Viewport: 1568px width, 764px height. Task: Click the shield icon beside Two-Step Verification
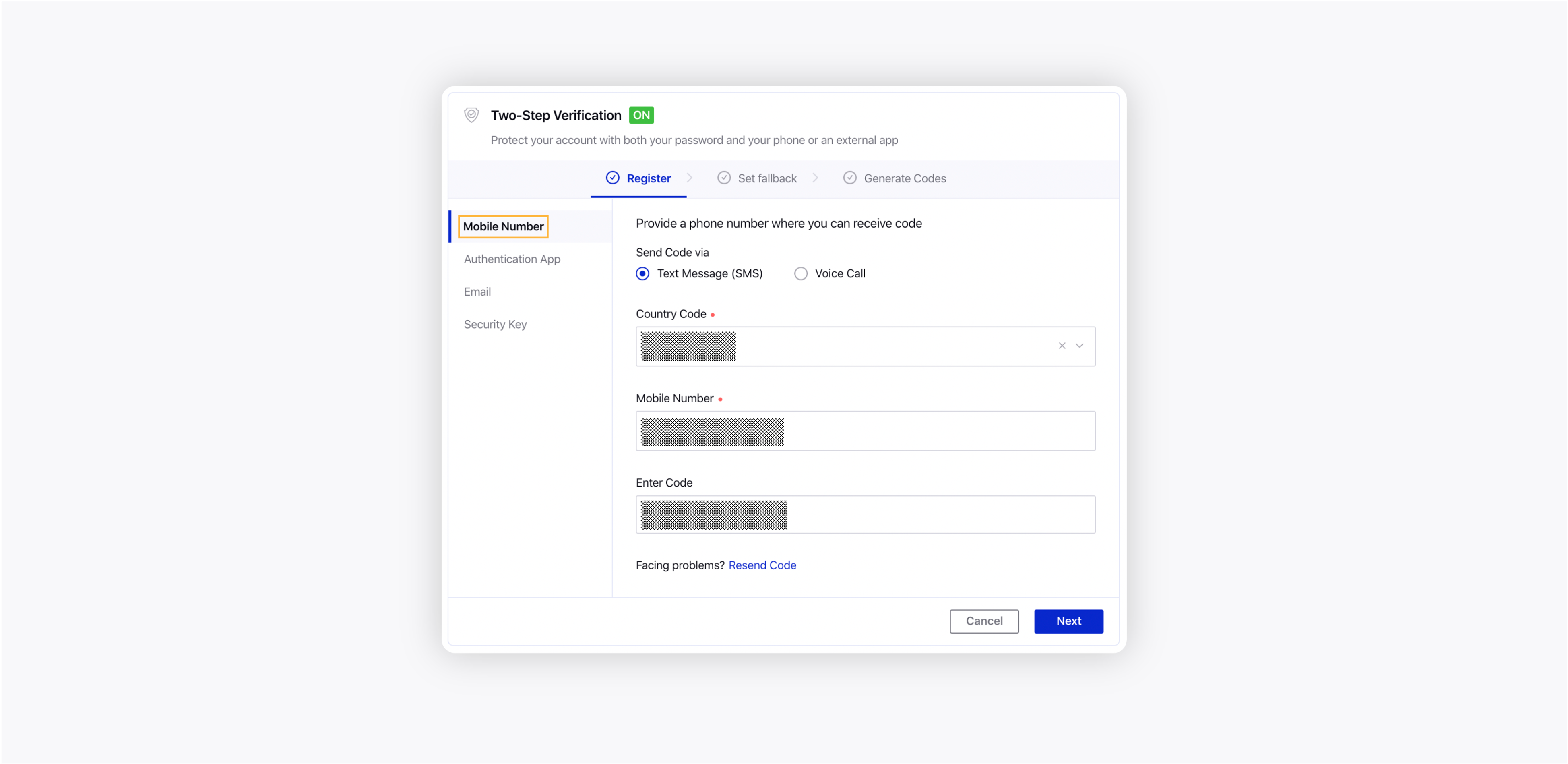(471, 114)
